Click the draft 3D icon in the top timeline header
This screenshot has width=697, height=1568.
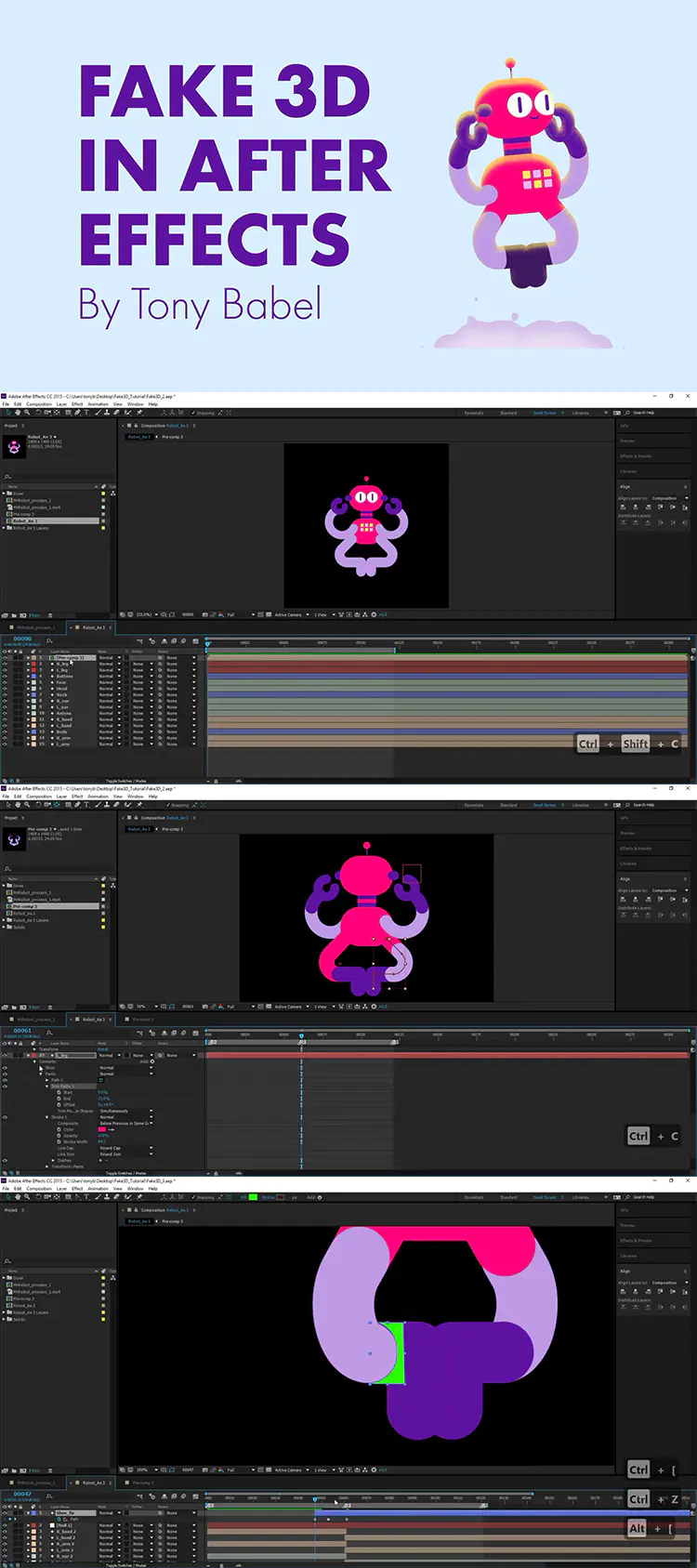pyautogui.click(x=151, y=641)
